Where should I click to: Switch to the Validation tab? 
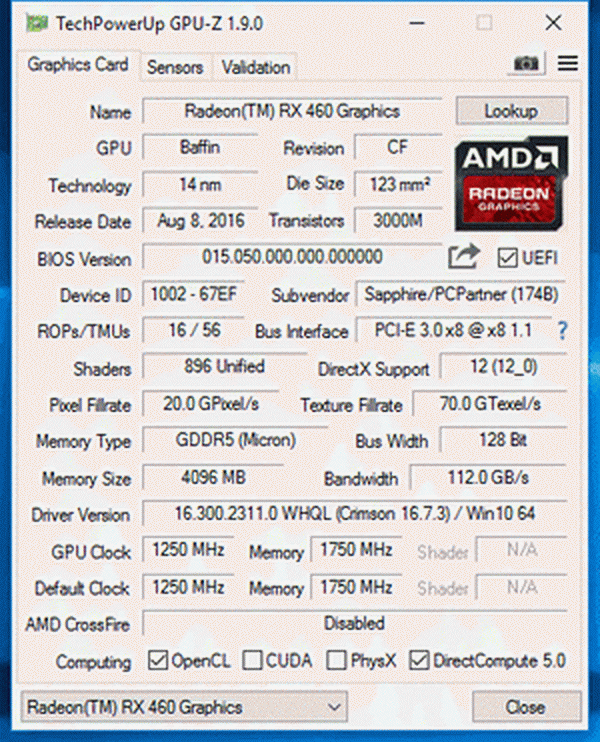[x=256, y=67]
